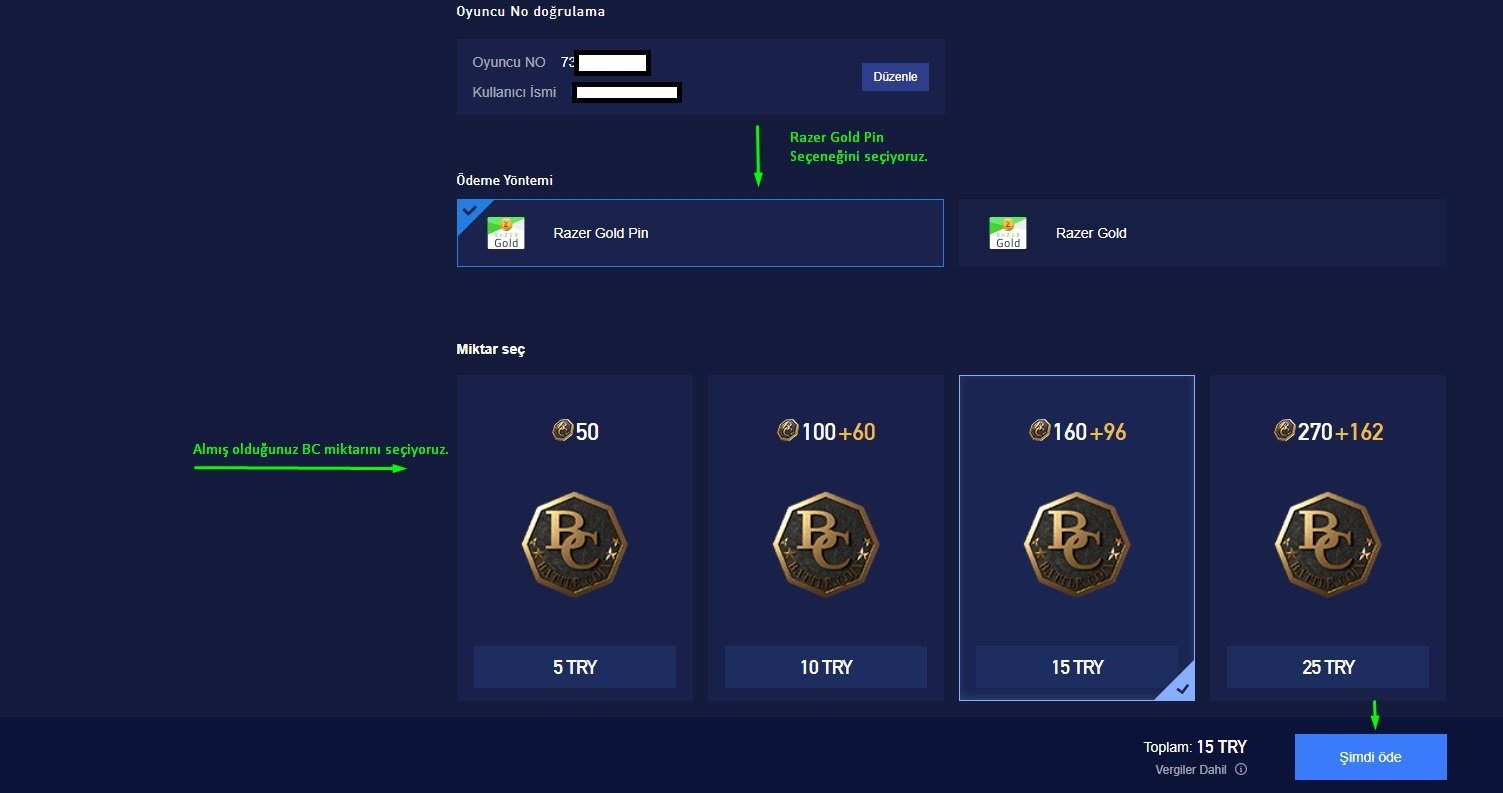Pick the 10 TRY price label
Viewport: 1503px width, 793px height.
point(826,667)
